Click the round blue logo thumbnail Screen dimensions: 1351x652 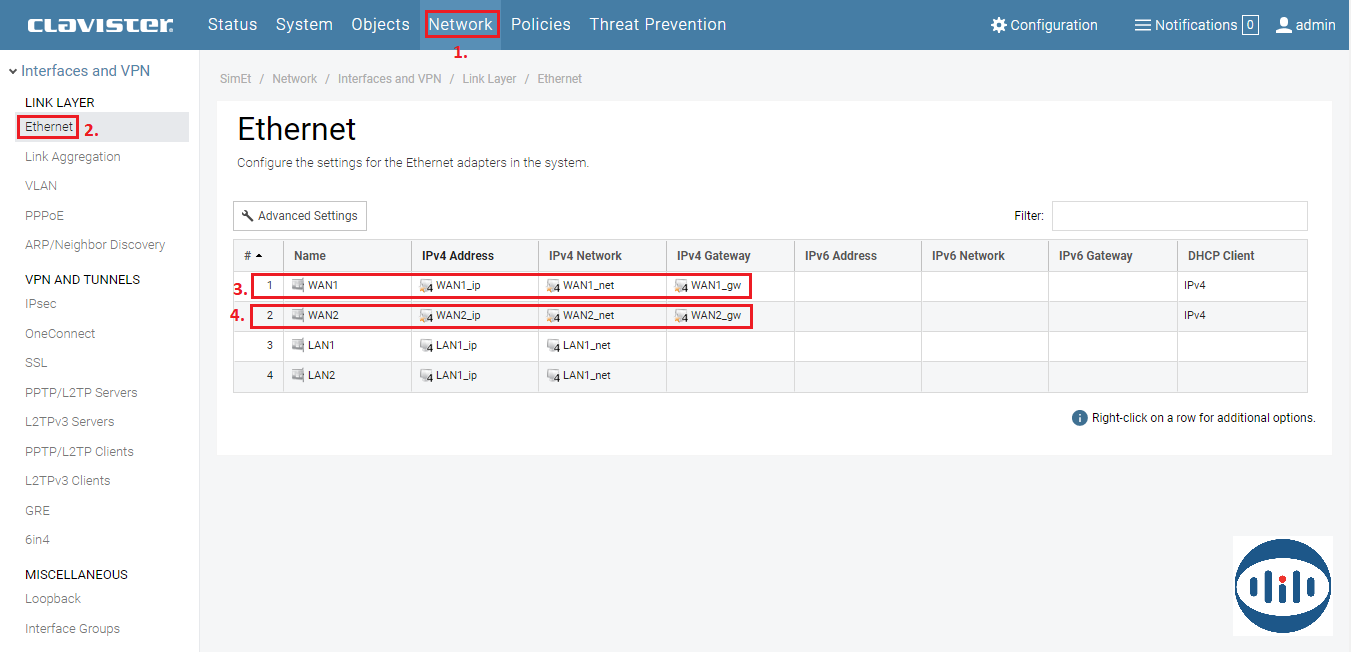(x=1282, y=585)
